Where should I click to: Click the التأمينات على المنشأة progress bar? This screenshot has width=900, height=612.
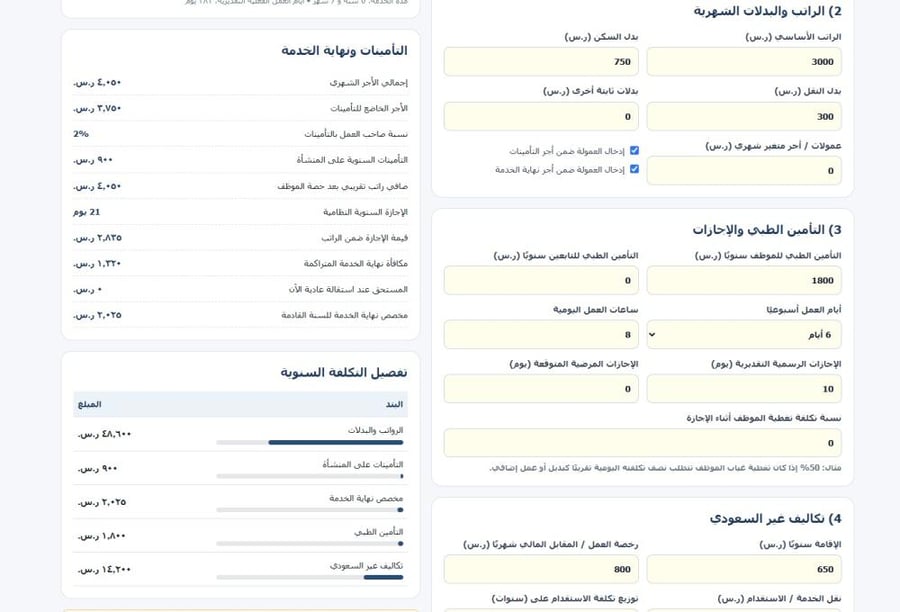pos(310,476)
